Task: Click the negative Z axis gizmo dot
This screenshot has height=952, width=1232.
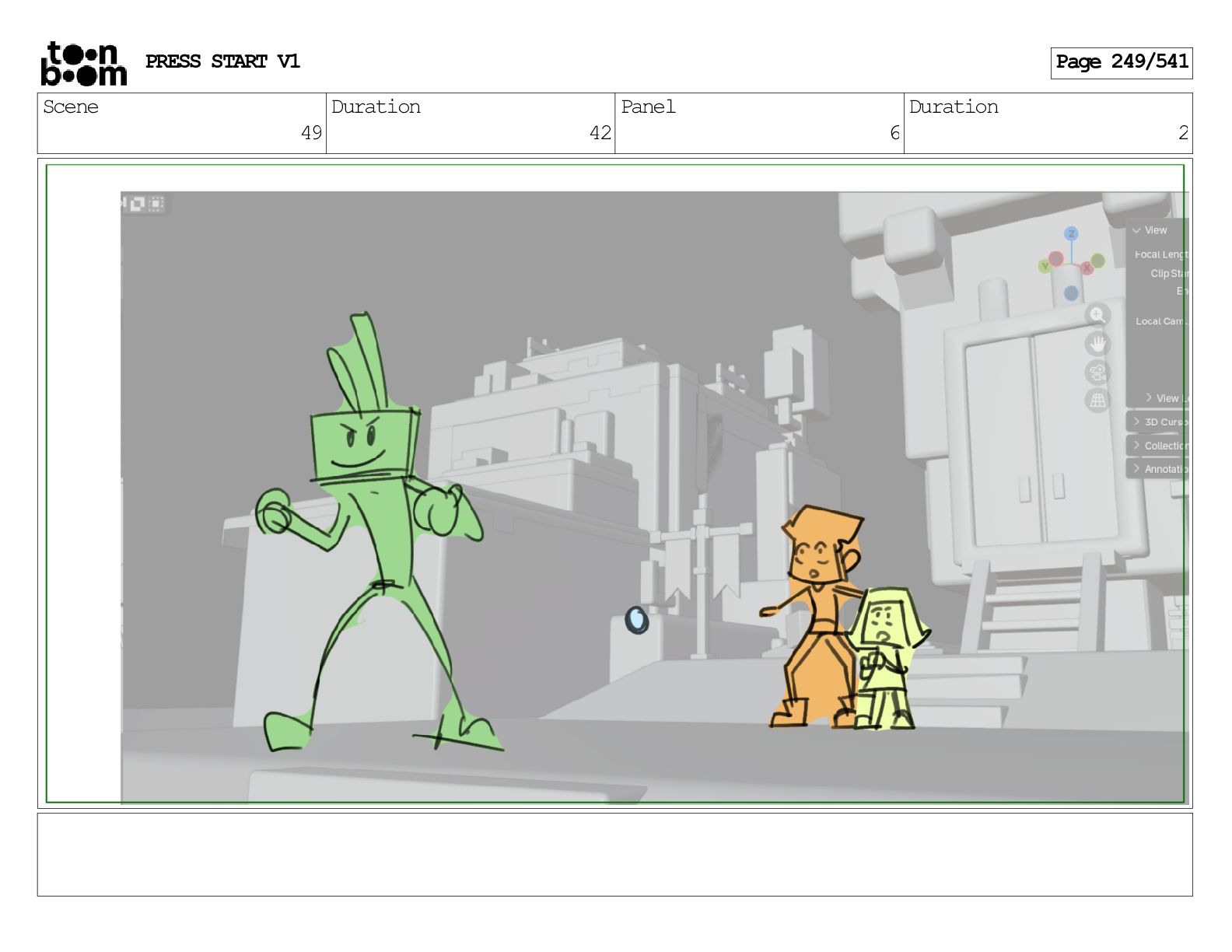Action: [x=1071, y=293]
